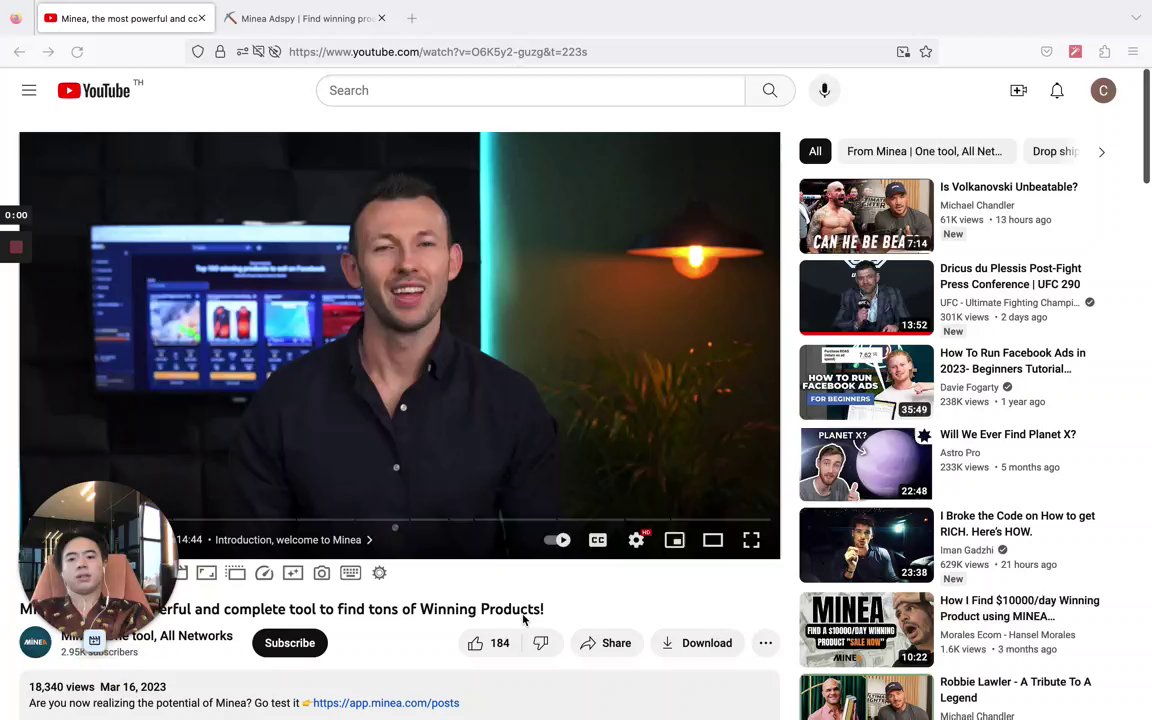The height and width of the screenshot is (720, 1152).
Task: Open the app.minea.com/posts link
Action: [x=386, y=703]
